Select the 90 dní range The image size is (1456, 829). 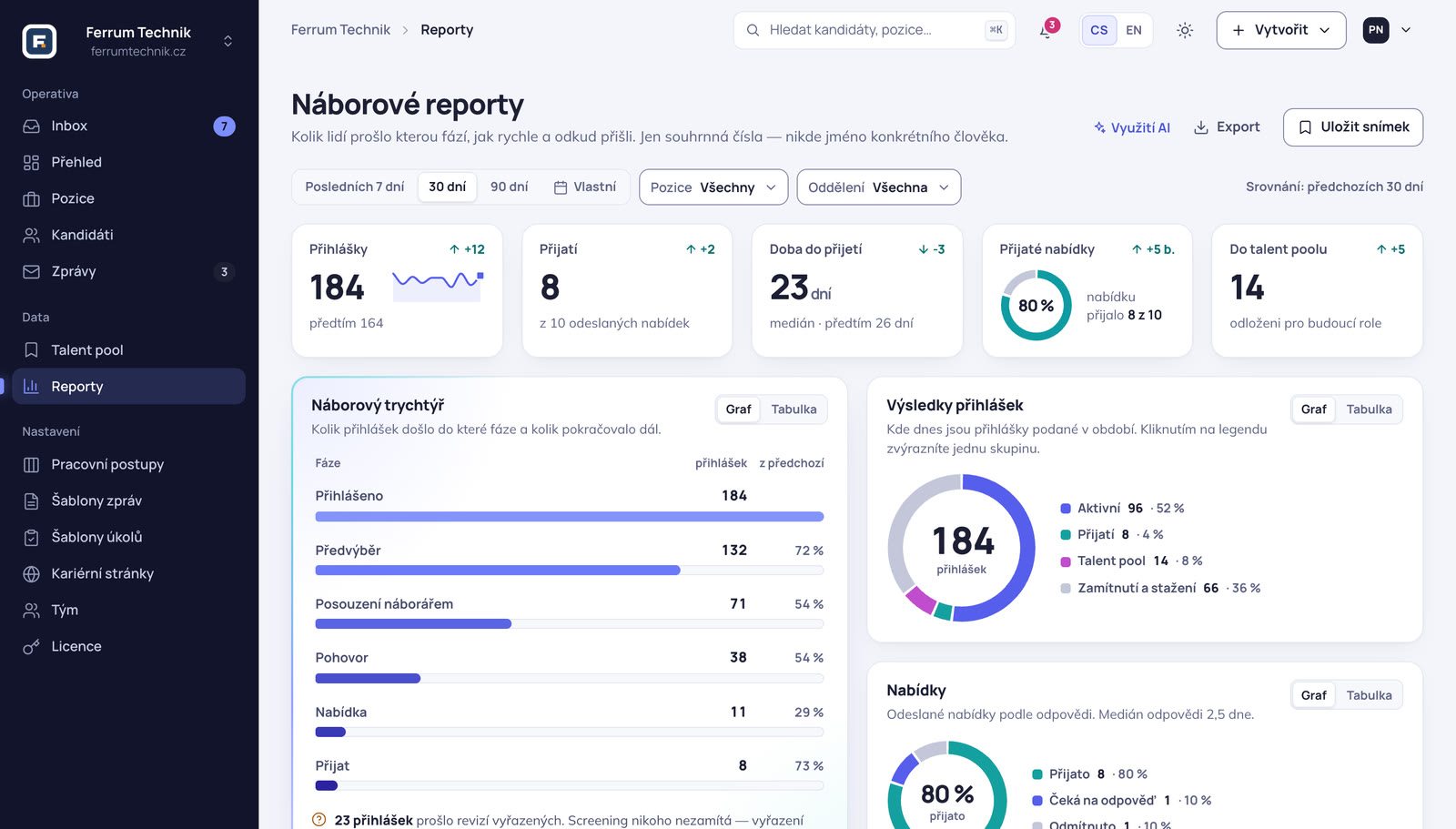coord(510,187)
